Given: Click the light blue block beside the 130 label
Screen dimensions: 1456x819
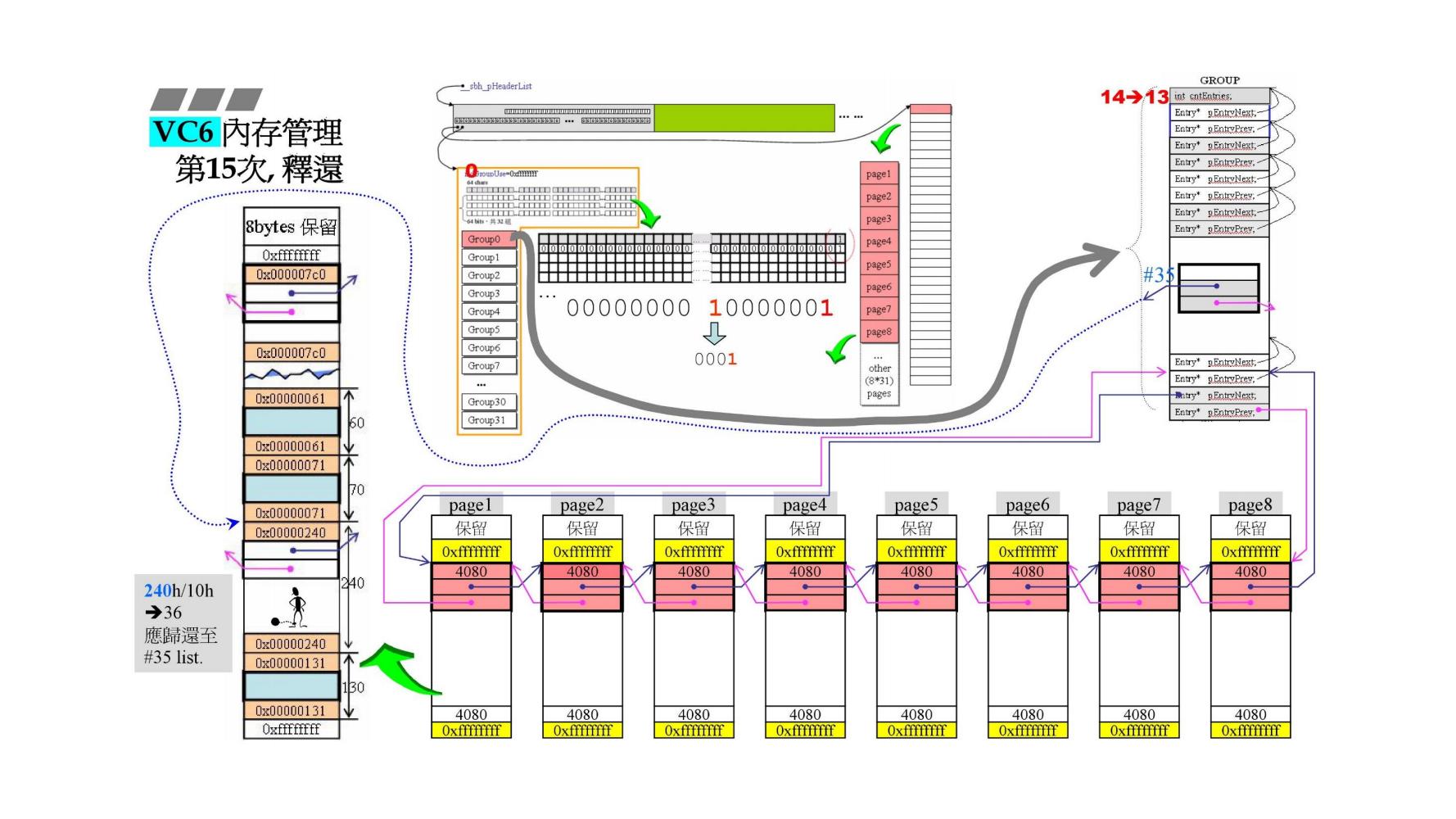Looking at the screenshot, I should pyautogui.click(x=291, y=686).
